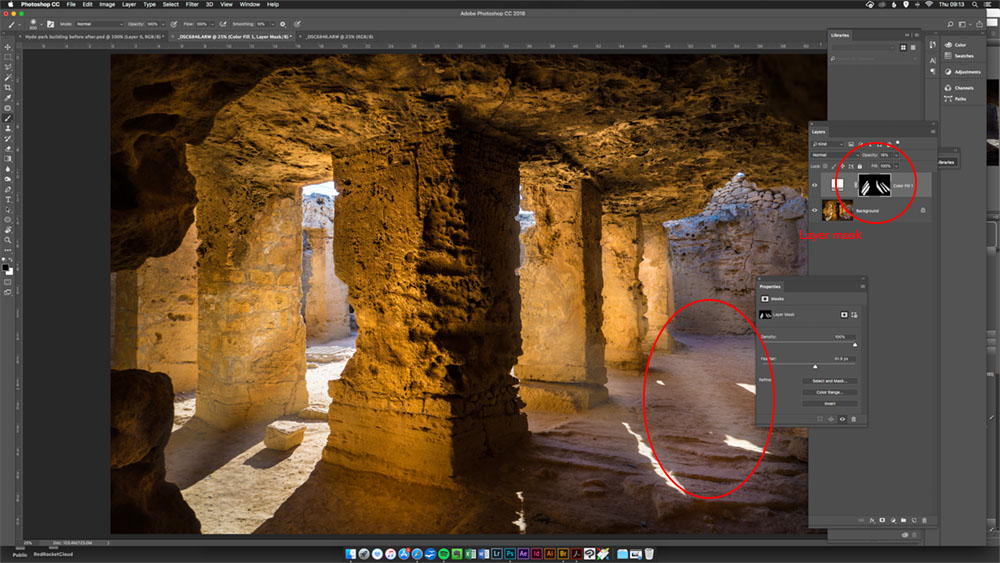
Task: Select the Dodge tool
Action: [8, 179]
